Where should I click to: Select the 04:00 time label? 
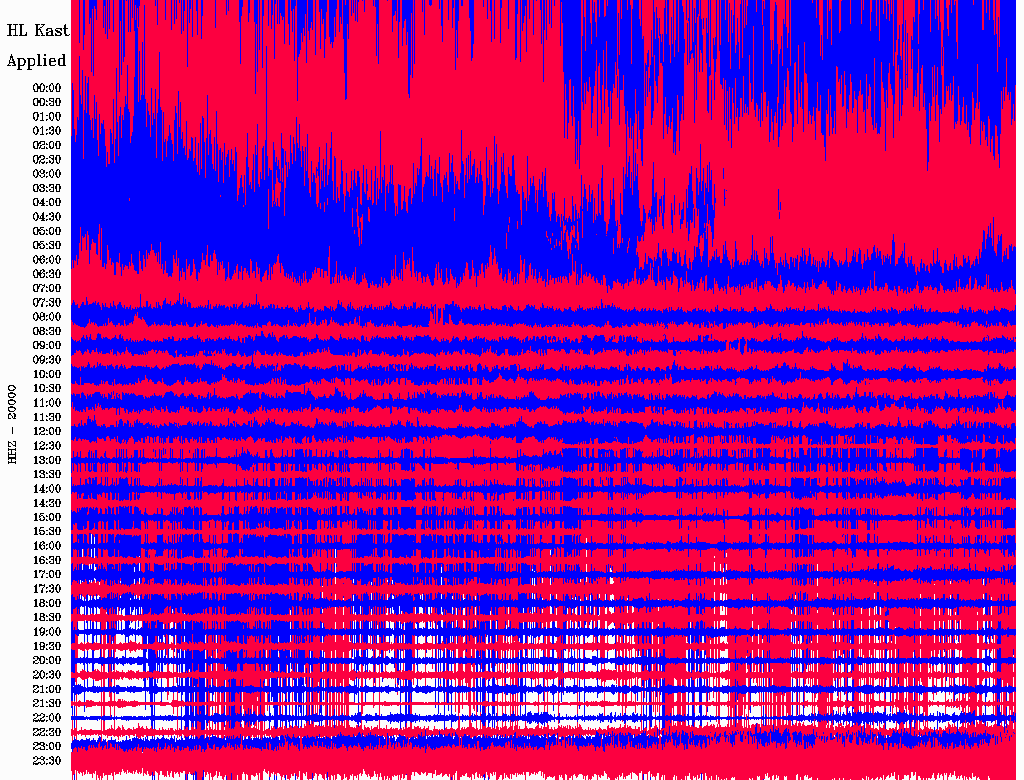coord(47,203)
